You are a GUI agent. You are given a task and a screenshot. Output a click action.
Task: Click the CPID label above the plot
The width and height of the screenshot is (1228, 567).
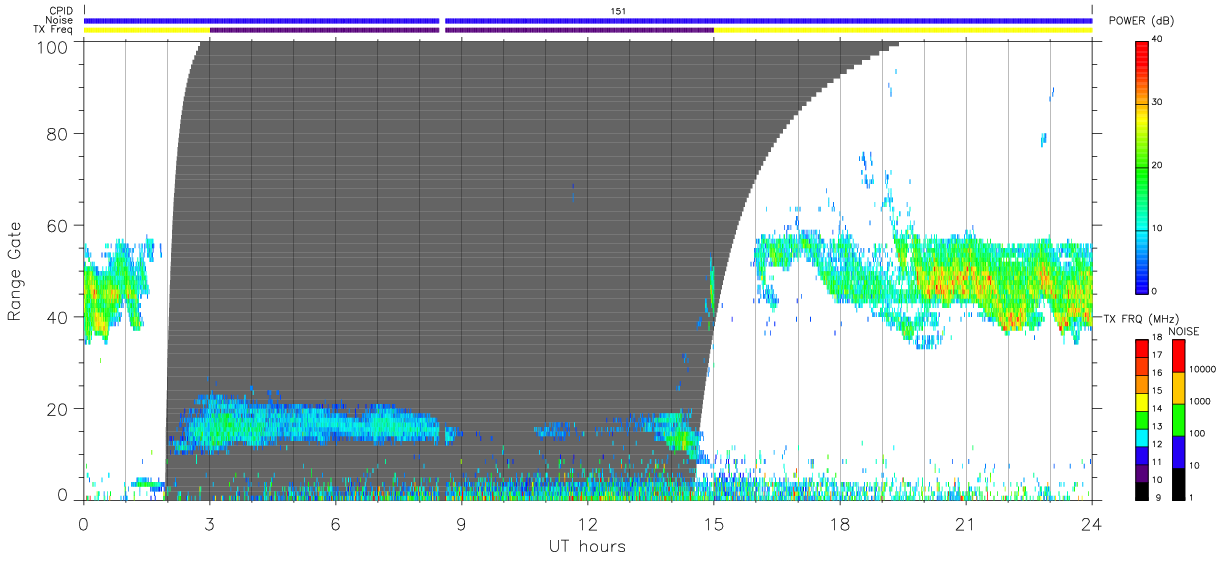(59, 11)
